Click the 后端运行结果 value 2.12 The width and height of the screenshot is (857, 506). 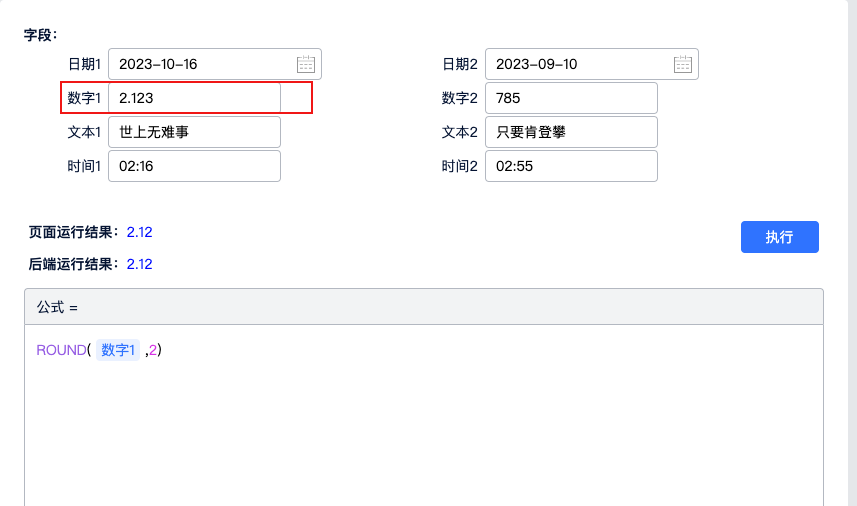[139, 264]
